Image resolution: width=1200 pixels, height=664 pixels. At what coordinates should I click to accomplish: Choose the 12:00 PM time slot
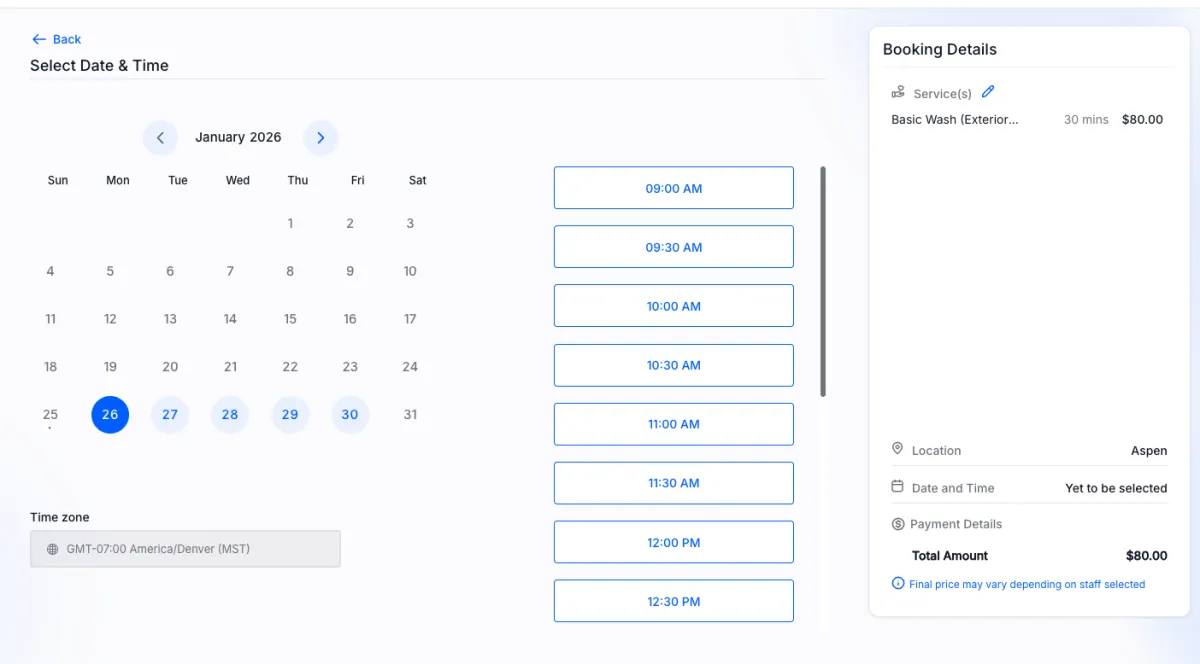pyautogui.click(x=673, y=542)
